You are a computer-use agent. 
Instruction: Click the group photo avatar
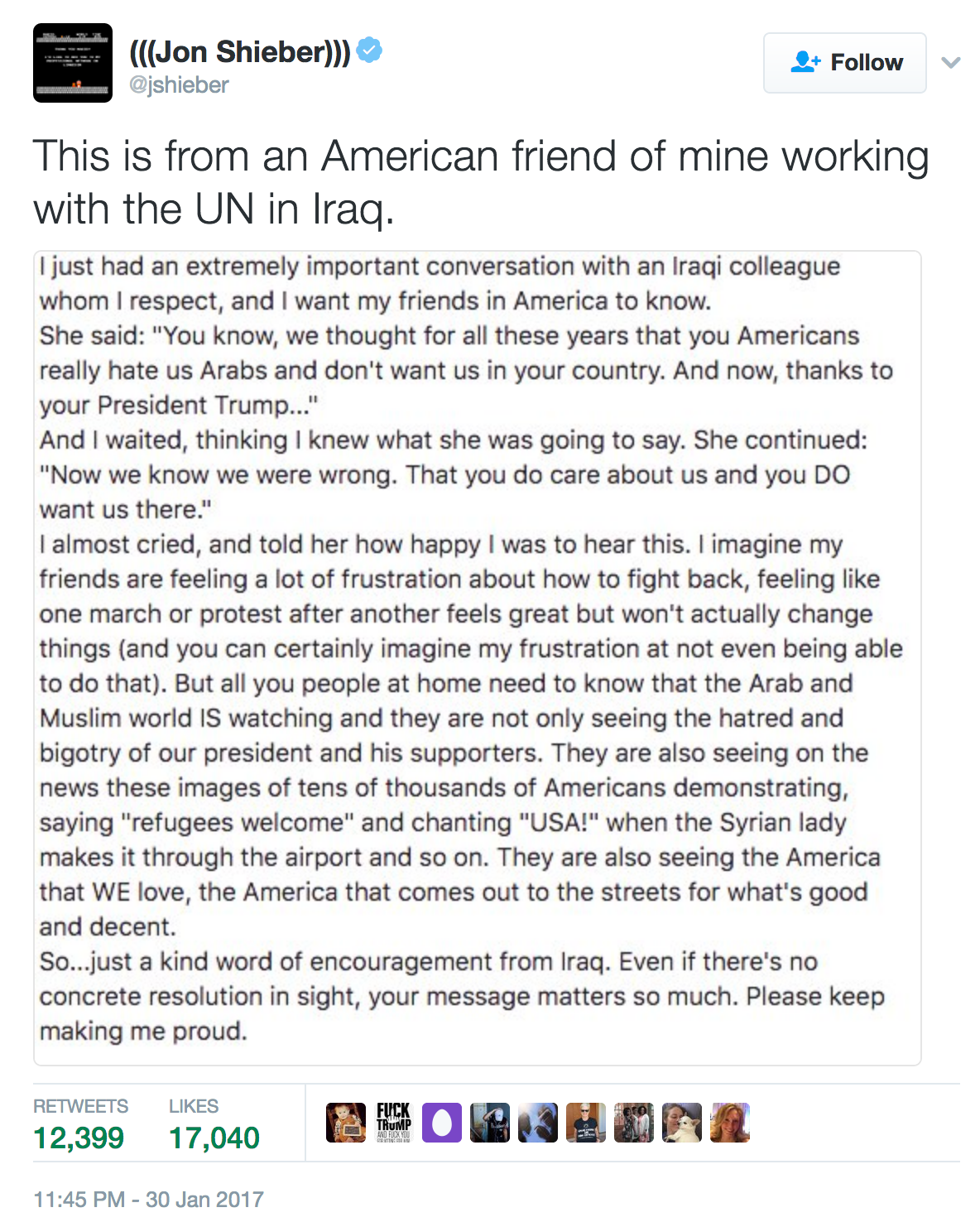click(x=634, y=1123)
